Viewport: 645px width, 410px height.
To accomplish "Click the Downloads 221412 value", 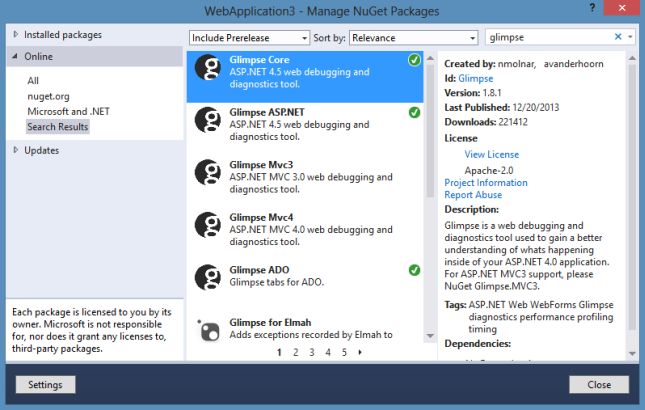I will point(513,122).
